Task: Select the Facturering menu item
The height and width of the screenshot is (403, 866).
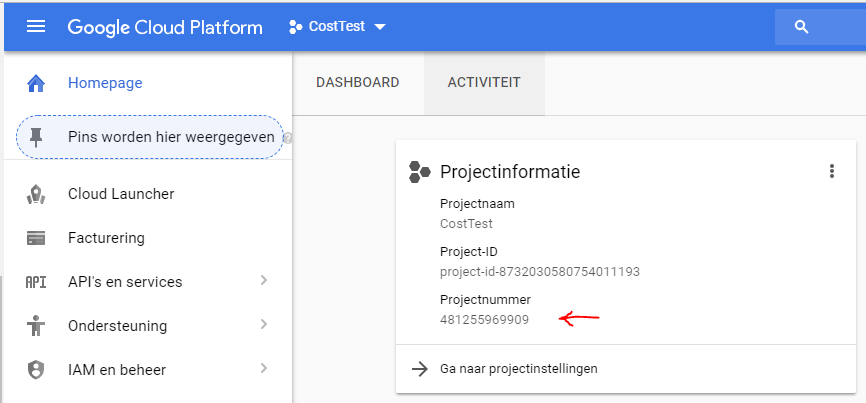Action: (x=106, y=238)
